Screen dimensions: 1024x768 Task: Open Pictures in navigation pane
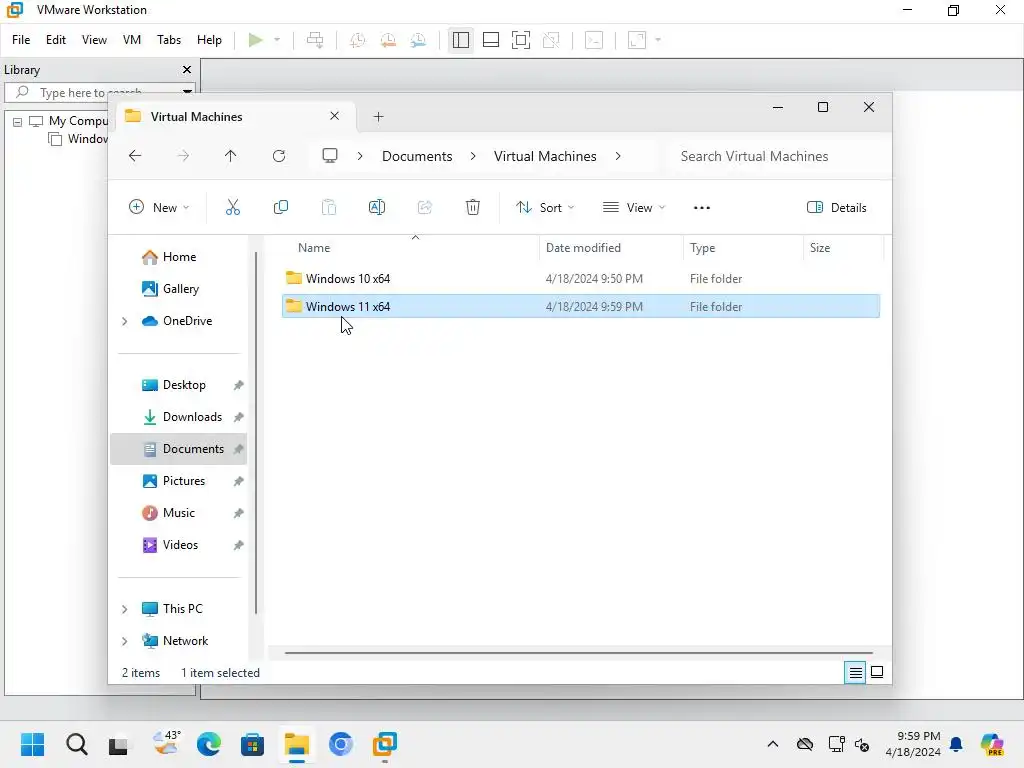pyautogui.click(x=174, y=481)
